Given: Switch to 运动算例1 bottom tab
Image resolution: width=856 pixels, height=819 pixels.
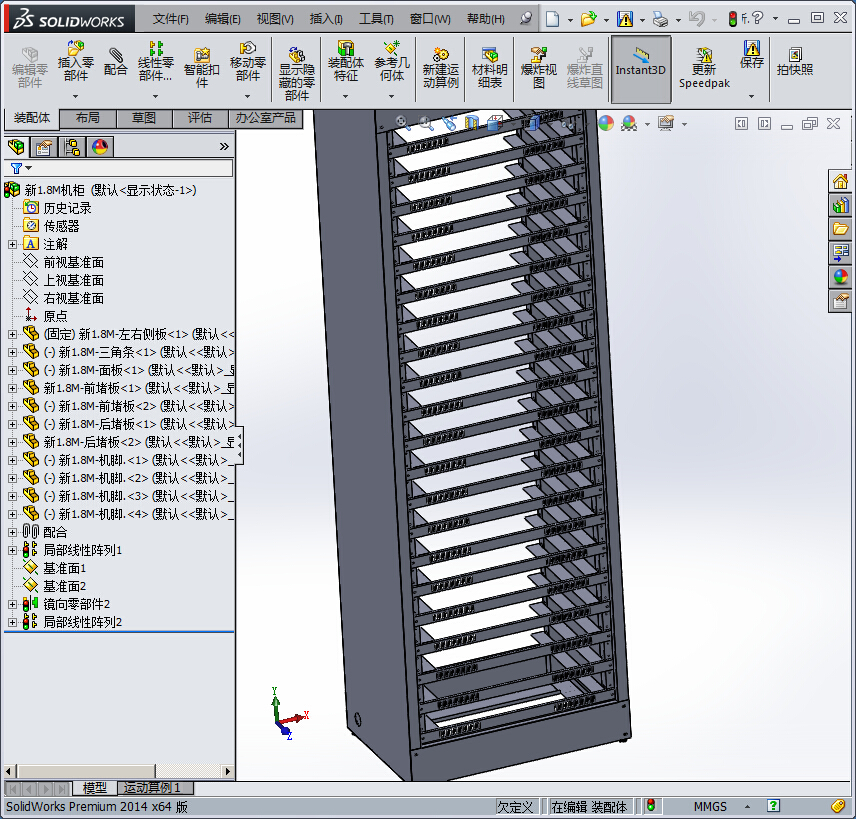Looking at the screenshot, I should [156, 788].
